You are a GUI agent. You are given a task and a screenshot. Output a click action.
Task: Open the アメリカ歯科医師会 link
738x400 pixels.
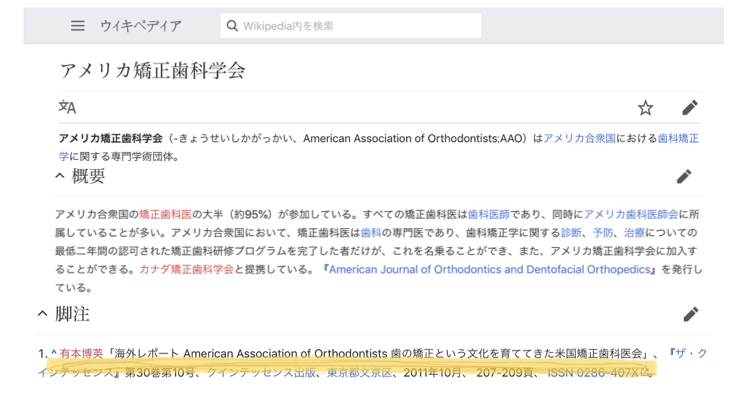(631, 215)
